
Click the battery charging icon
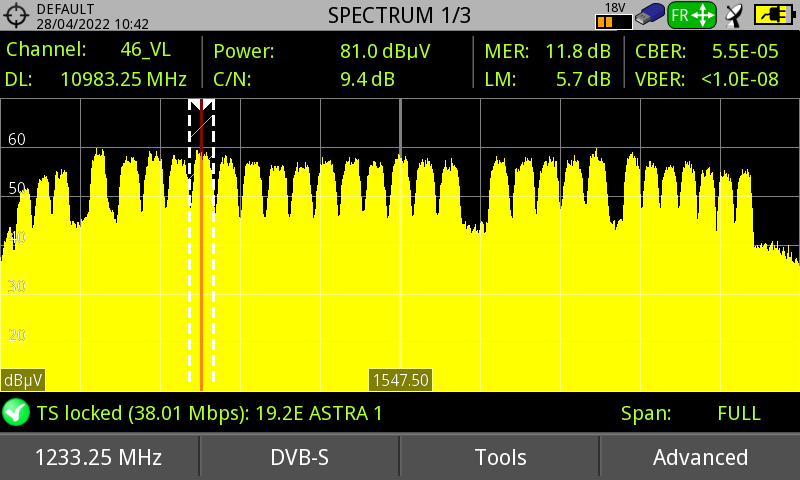coord(773,15)
